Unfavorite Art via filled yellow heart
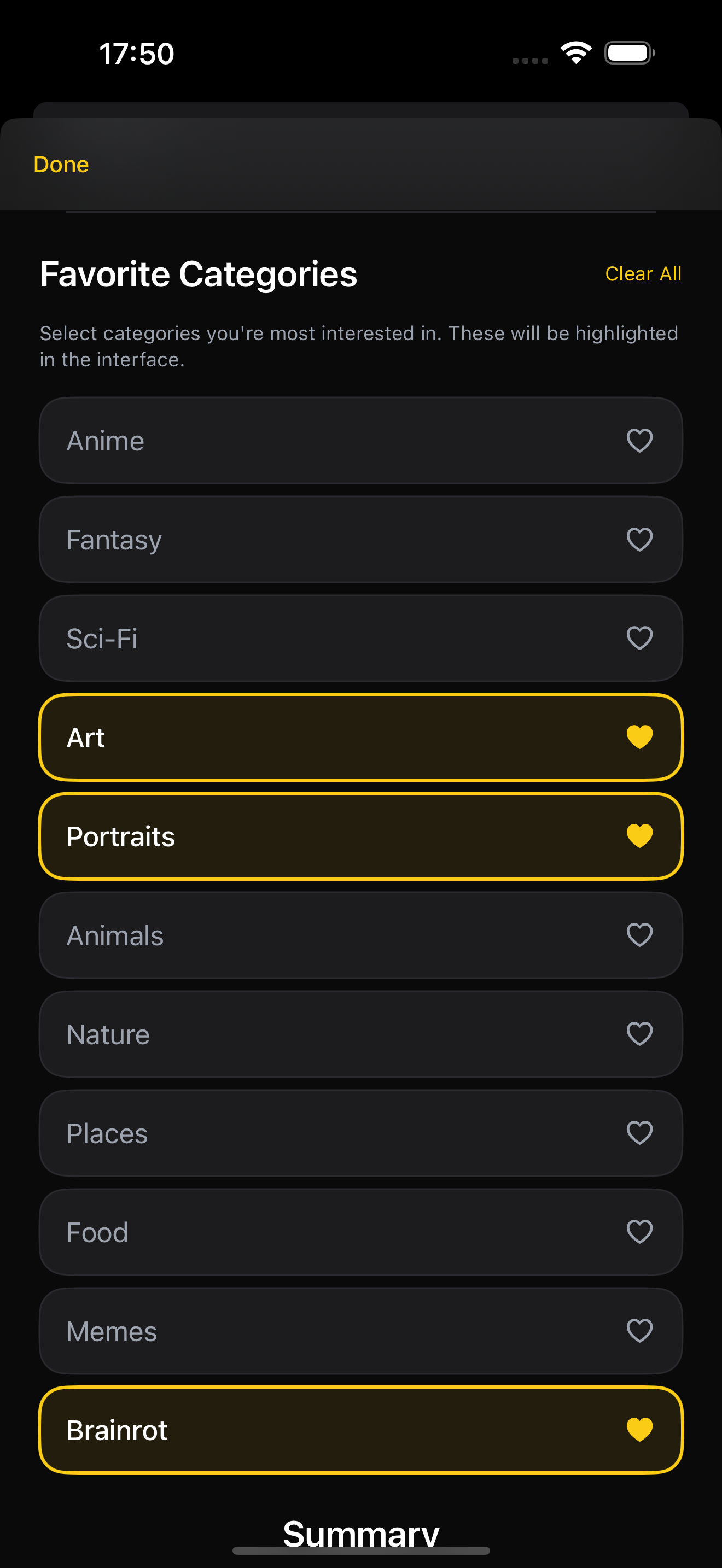 (x=639, y=737)
